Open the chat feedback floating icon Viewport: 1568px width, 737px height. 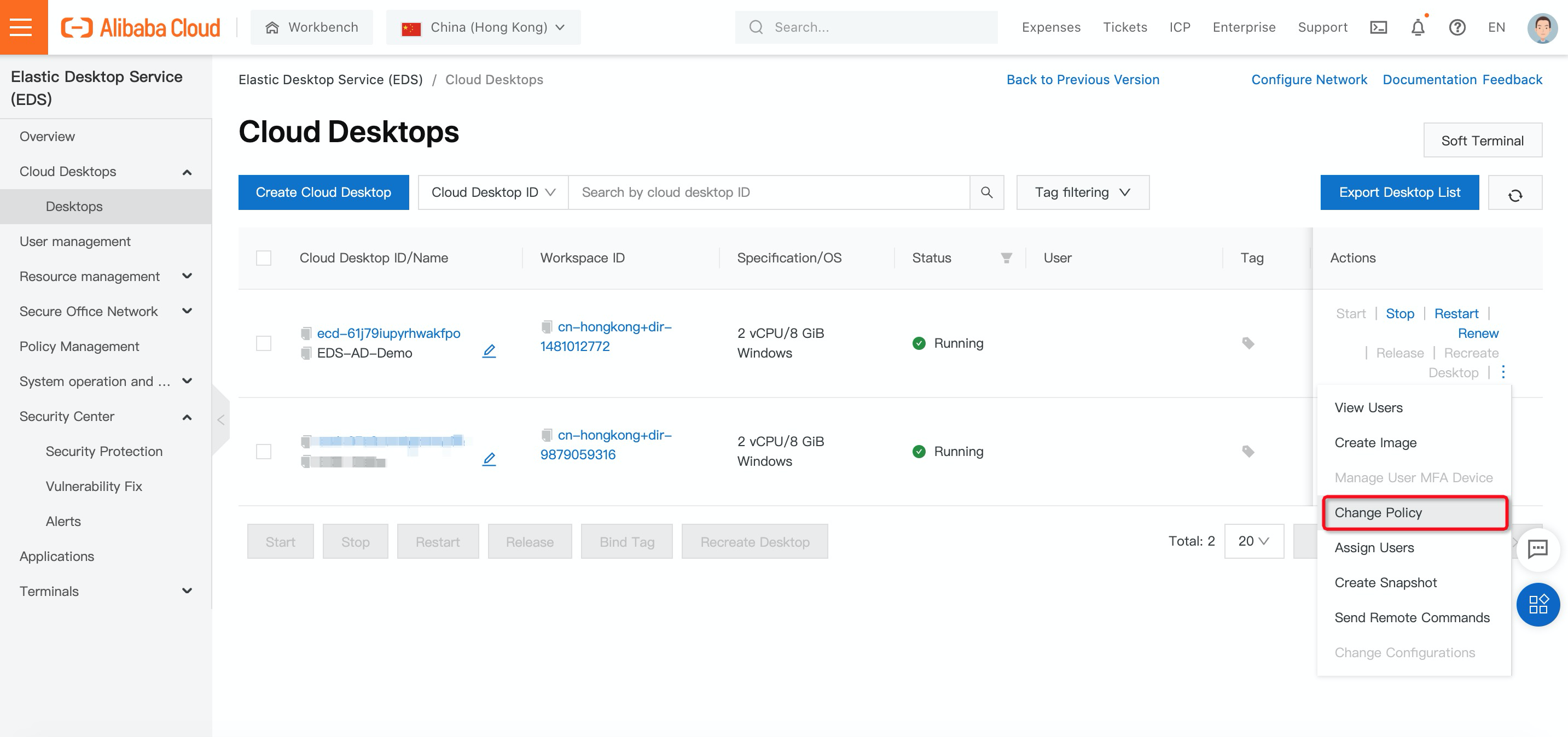click(x=1537, y=549)
